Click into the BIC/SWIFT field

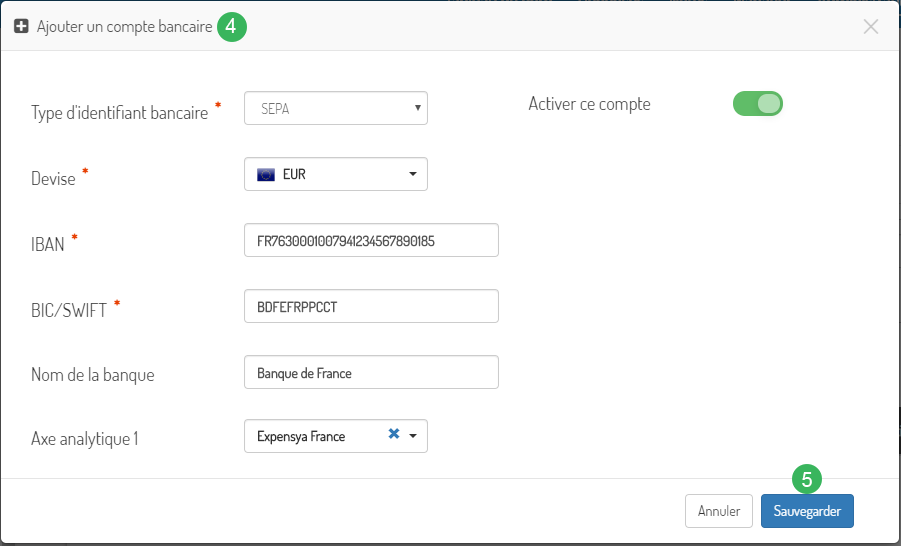(x=371, y=306)
